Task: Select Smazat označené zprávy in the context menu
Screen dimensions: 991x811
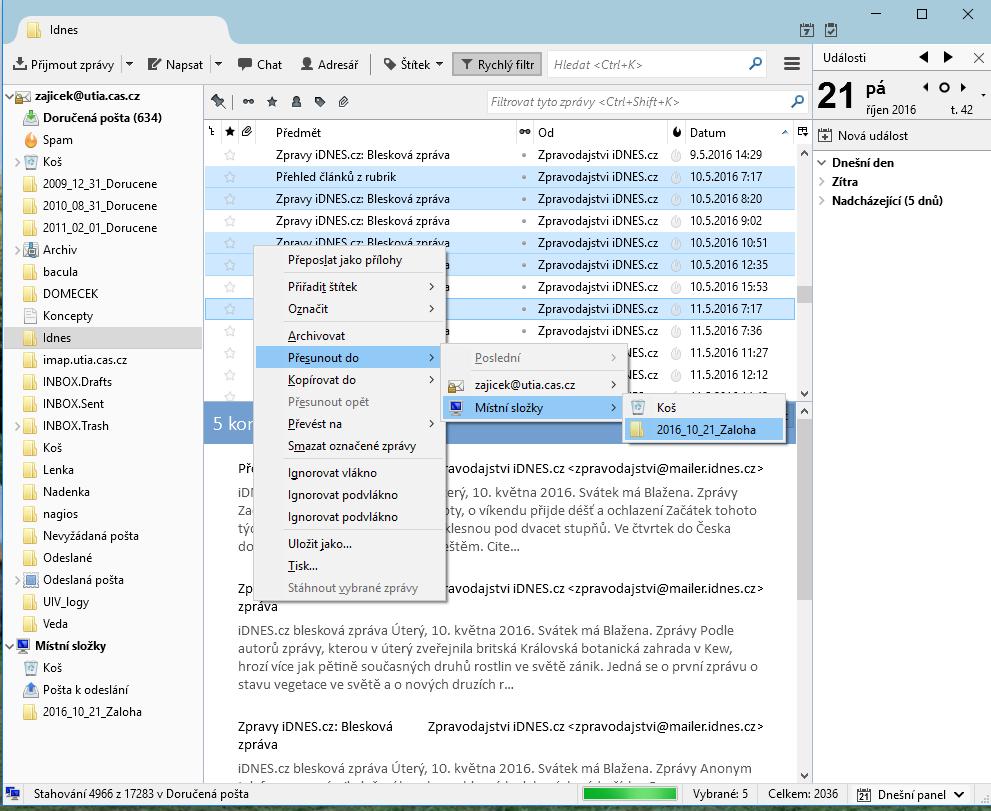Action: [350, 446]
